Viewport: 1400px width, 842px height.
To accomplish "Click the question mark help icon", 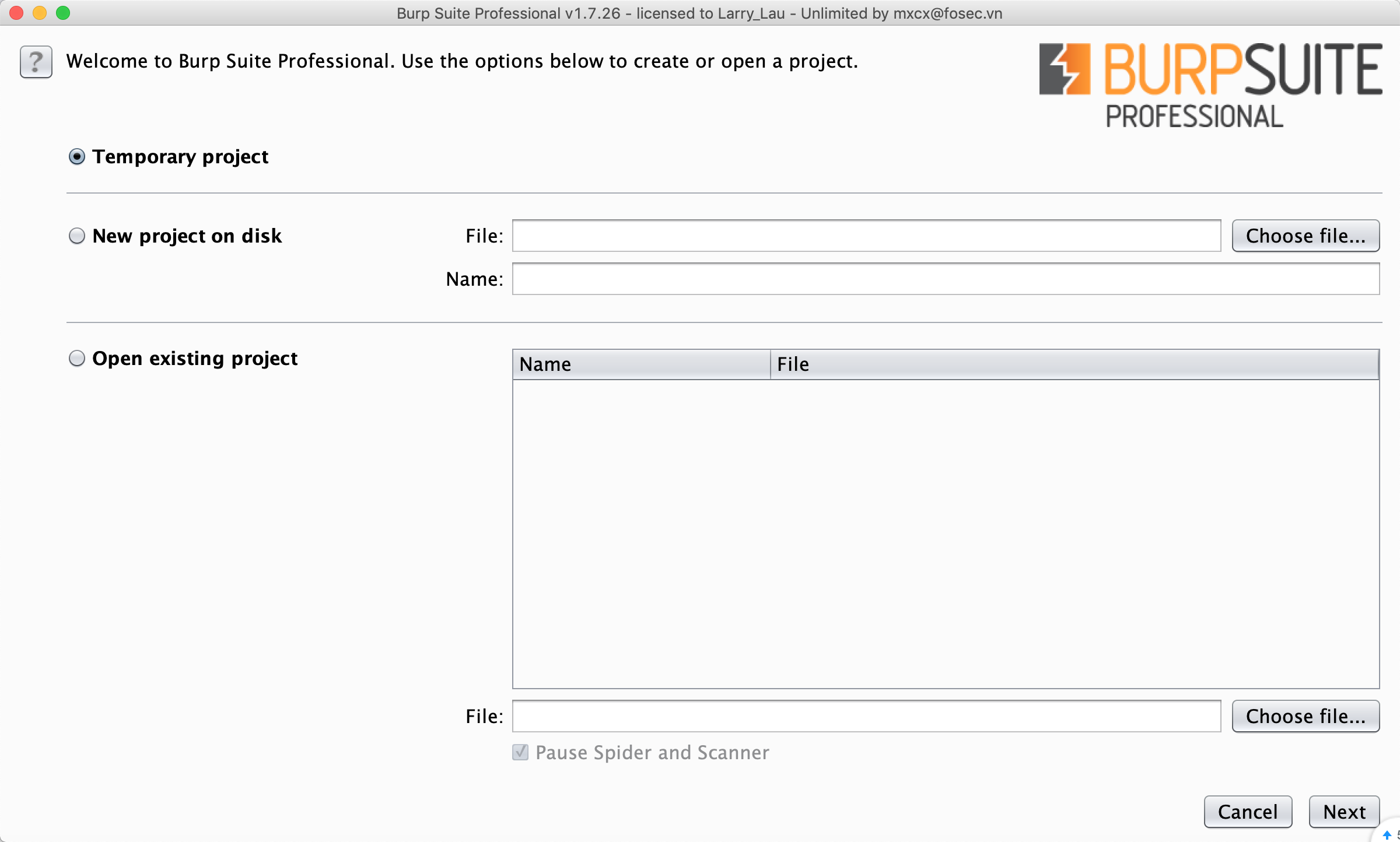I will 36,62.
